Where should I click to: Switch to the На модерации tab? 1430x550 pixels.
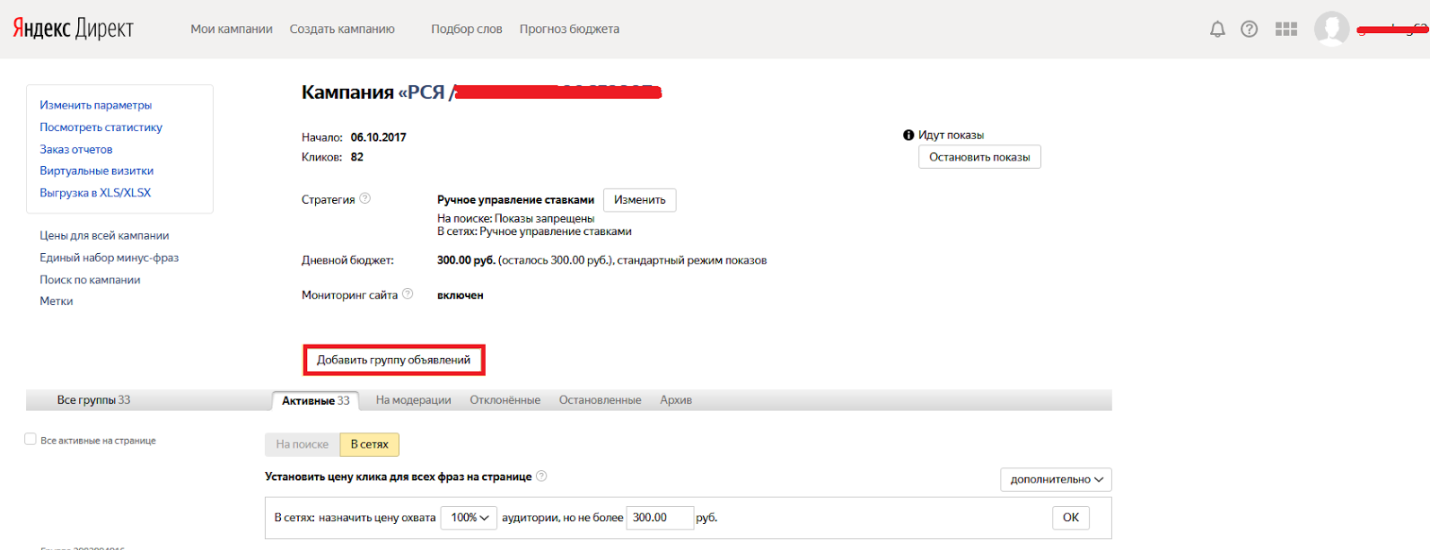click(x=413, y=400)
